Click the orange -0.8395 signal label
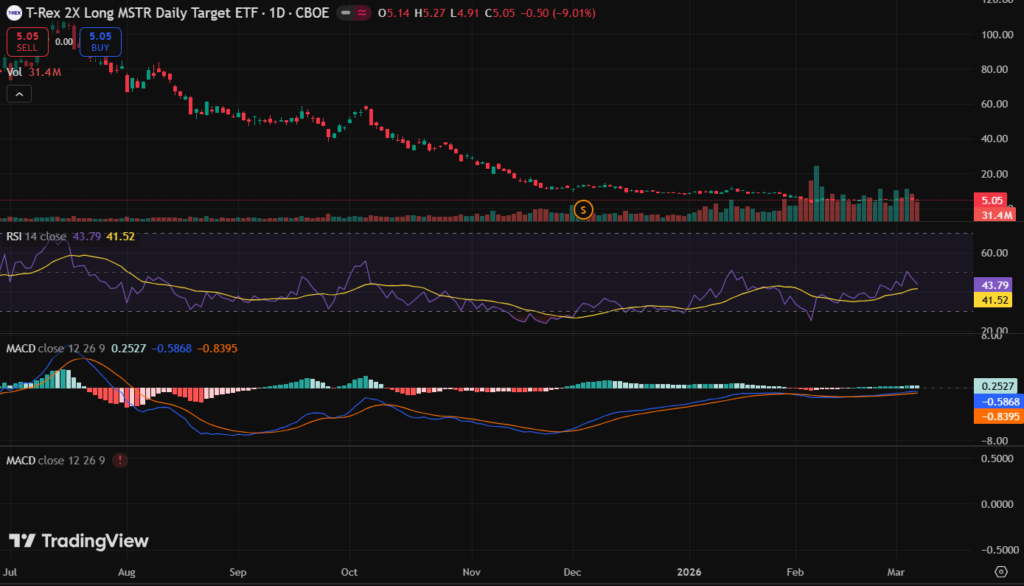Image resolution: width=1024 pixels, height=586 pixels. (996, 415)
